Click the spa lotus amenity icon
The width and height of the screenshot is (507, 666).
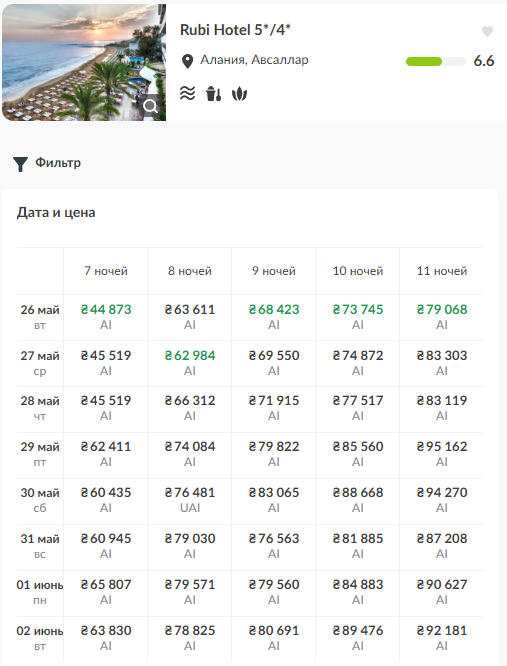pyautogui.click(x=239, y=94)
